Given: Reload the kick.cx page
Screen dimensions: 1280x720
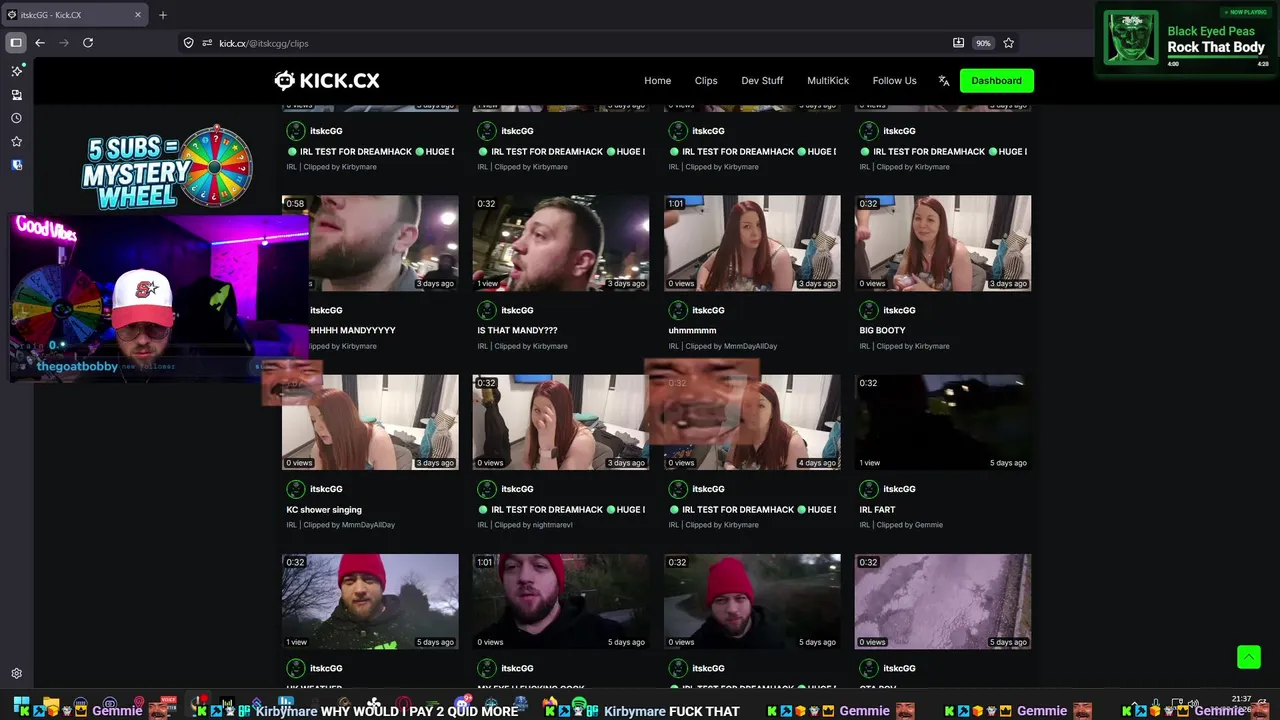Looking at the screenshot, I should [x=88, y=43].
